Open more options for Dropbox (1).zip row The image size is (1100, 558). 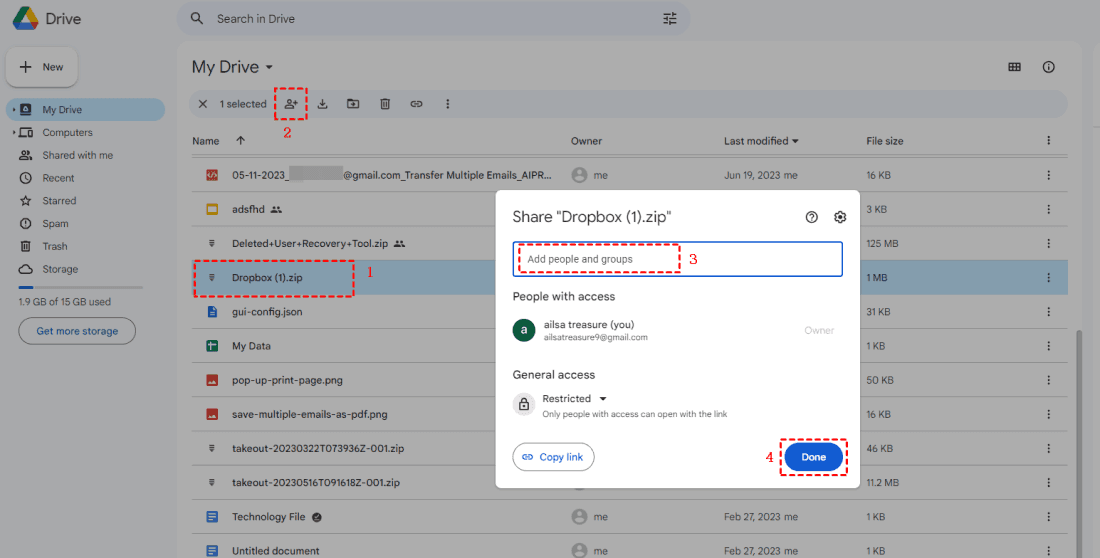pyautogui.click(x=1049, y=277)
